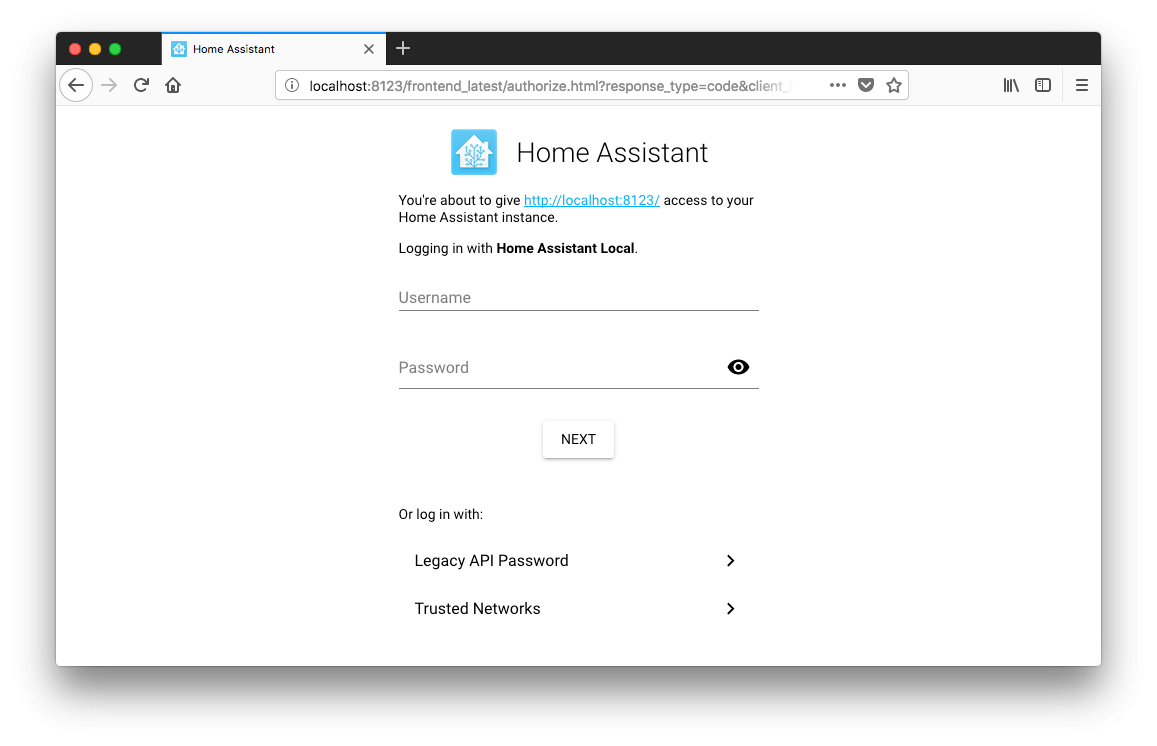Choose Legacy API Password login option

578,561
